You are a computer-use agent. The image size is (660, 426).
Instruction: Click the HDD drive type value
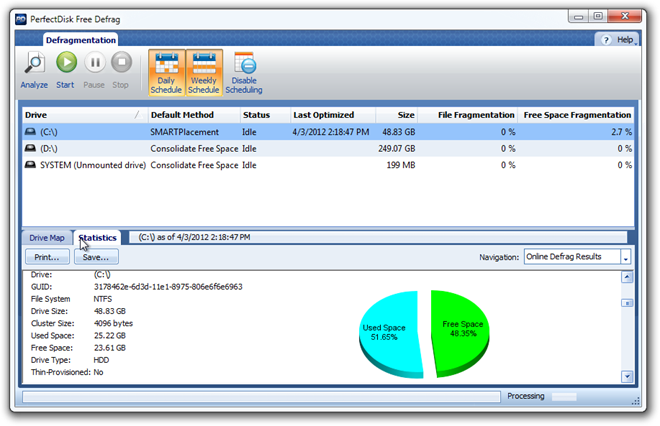pyautogui.click(x=101, y=360)
